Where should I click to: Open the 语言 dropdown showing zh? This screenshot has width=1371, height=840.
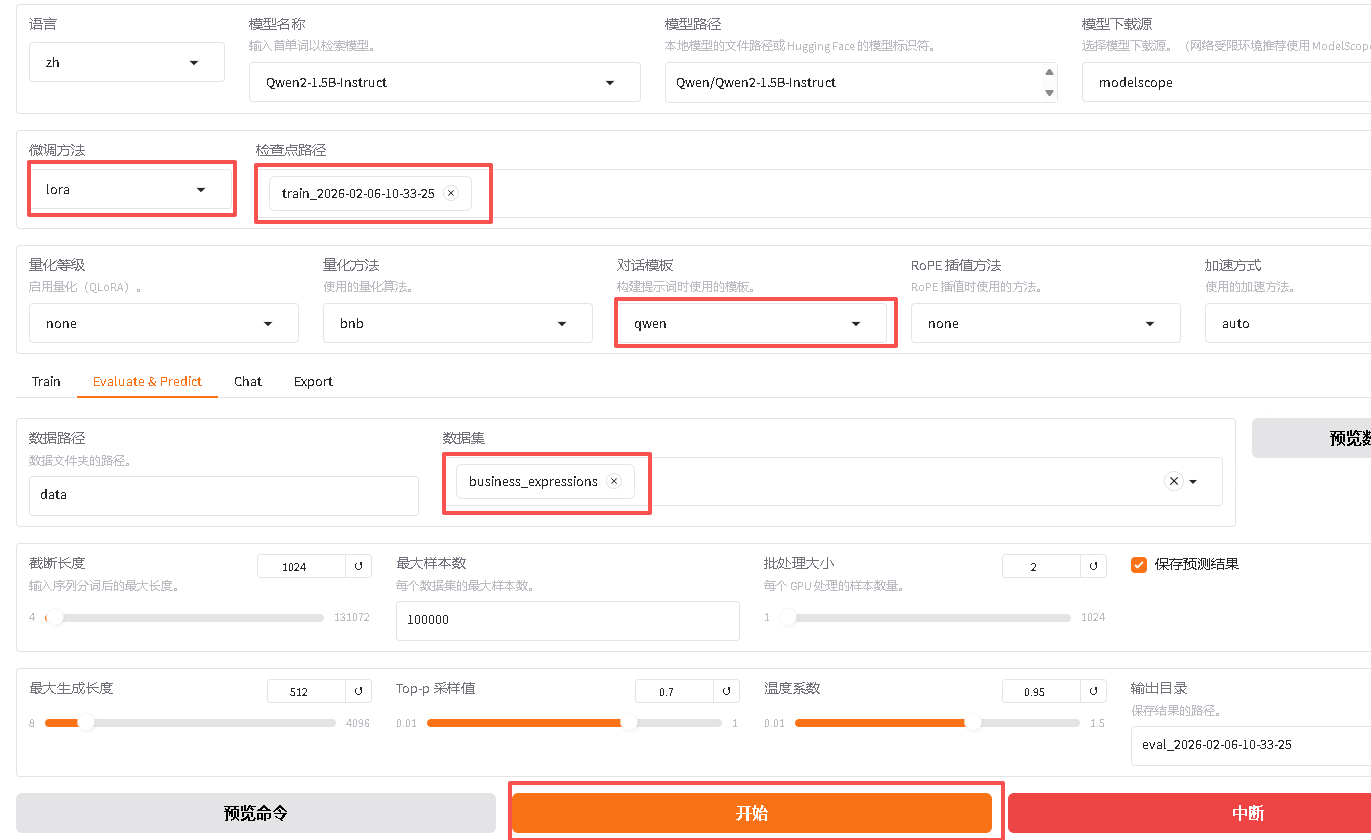(127, 62)
